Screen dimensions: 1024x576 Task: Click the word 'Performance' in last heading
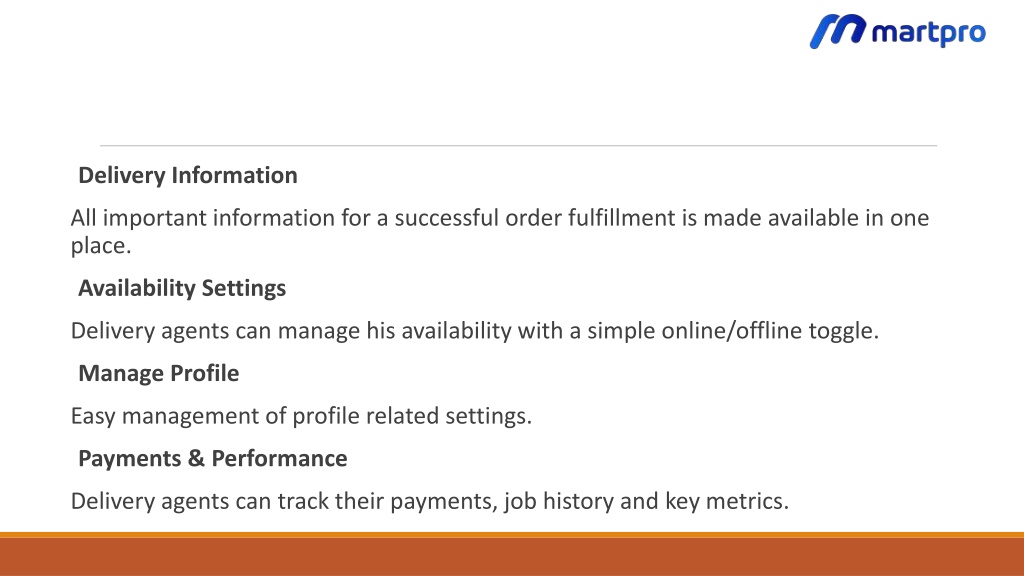280,458
